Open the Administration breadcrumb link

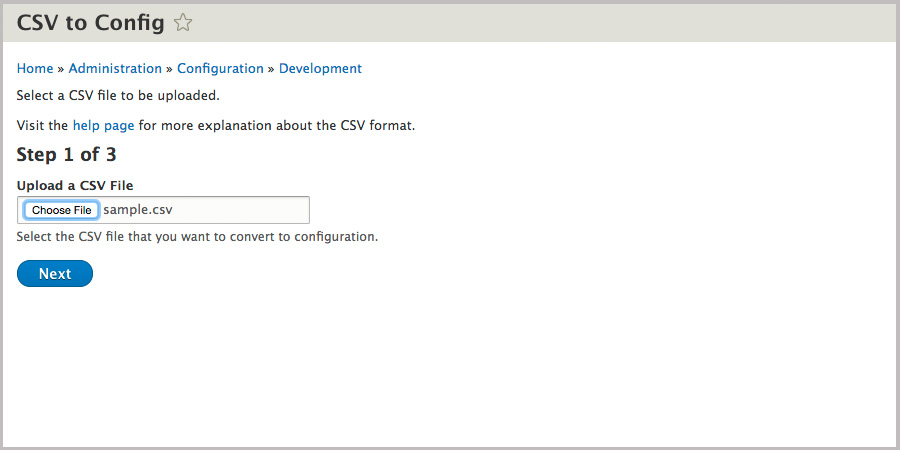[115, 69]
